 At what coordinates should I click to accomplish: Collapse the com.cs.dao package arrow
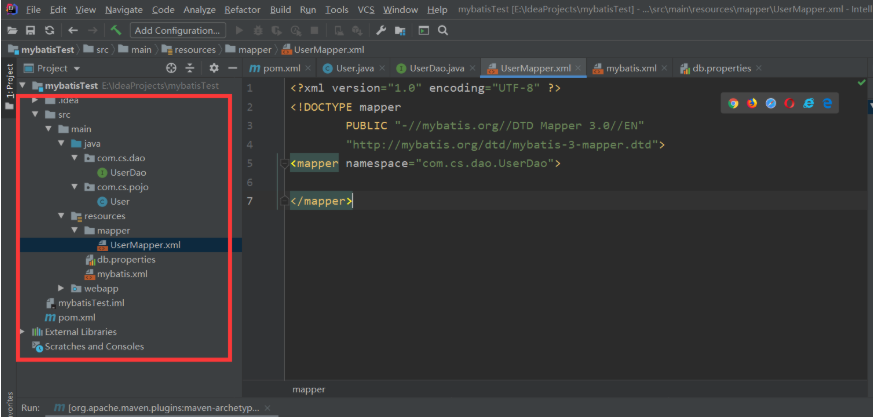75,158
